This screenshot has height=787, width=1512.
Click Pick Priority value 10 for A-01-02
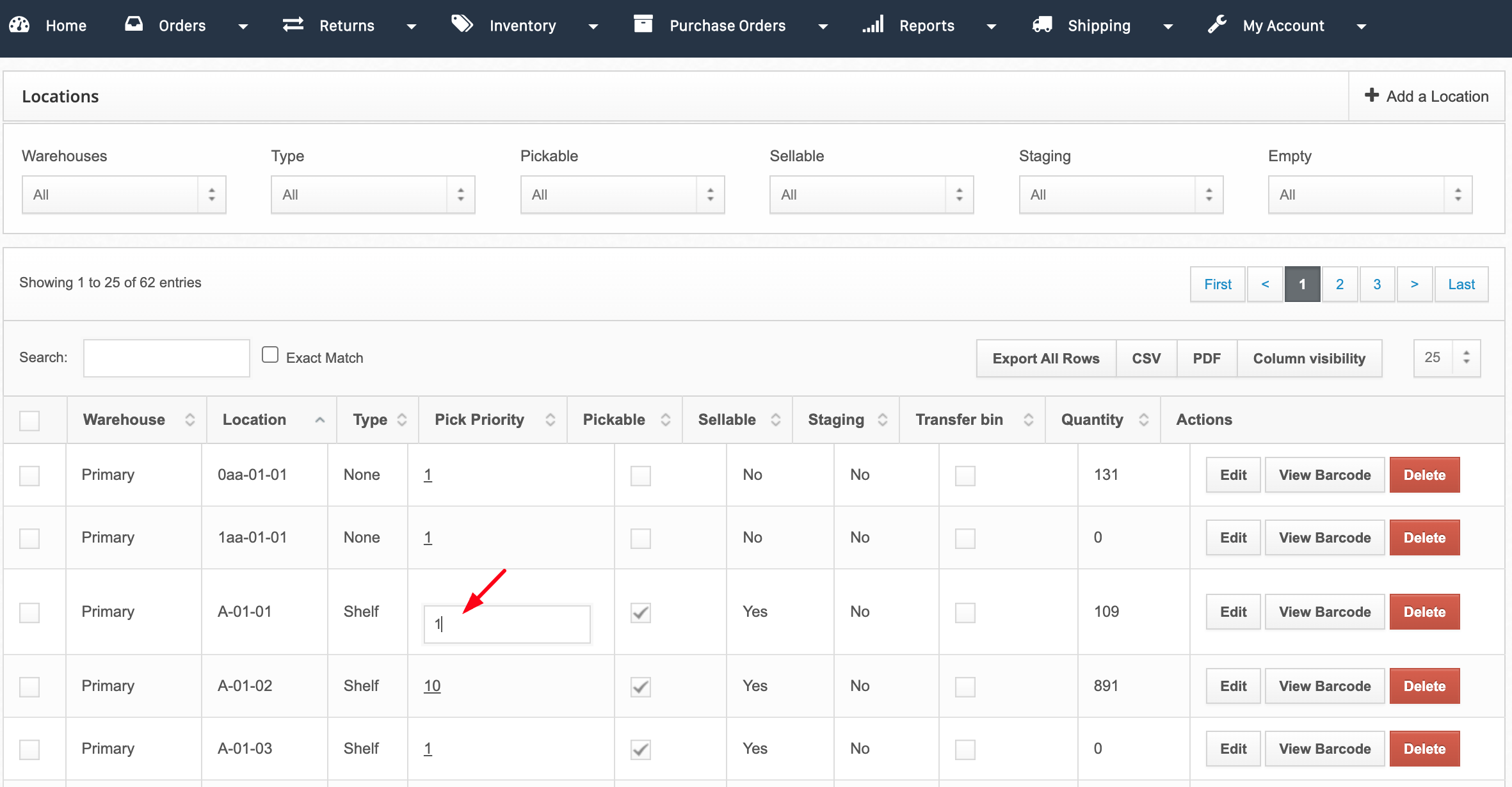pyautogui.click(x=432, y=686)
